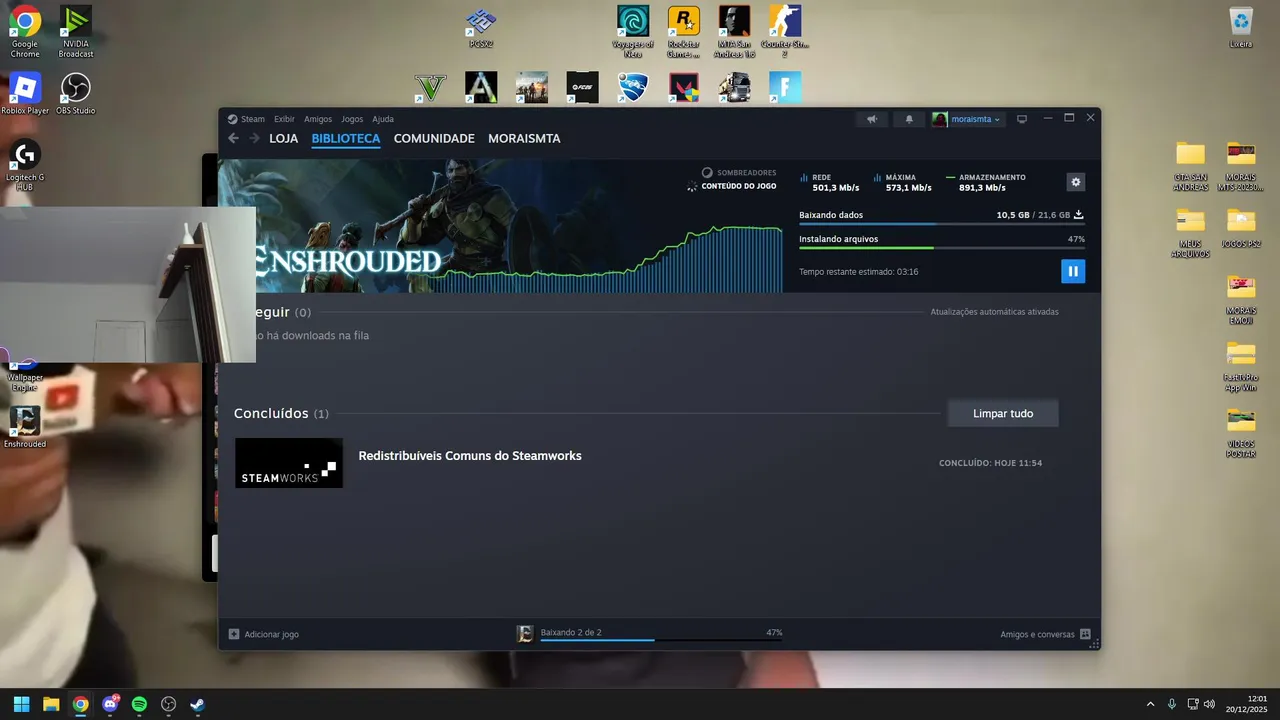Screen dimensions: 1280x720
Task: Select the GTA V desktop shortcut
Action: click(430, 88)
